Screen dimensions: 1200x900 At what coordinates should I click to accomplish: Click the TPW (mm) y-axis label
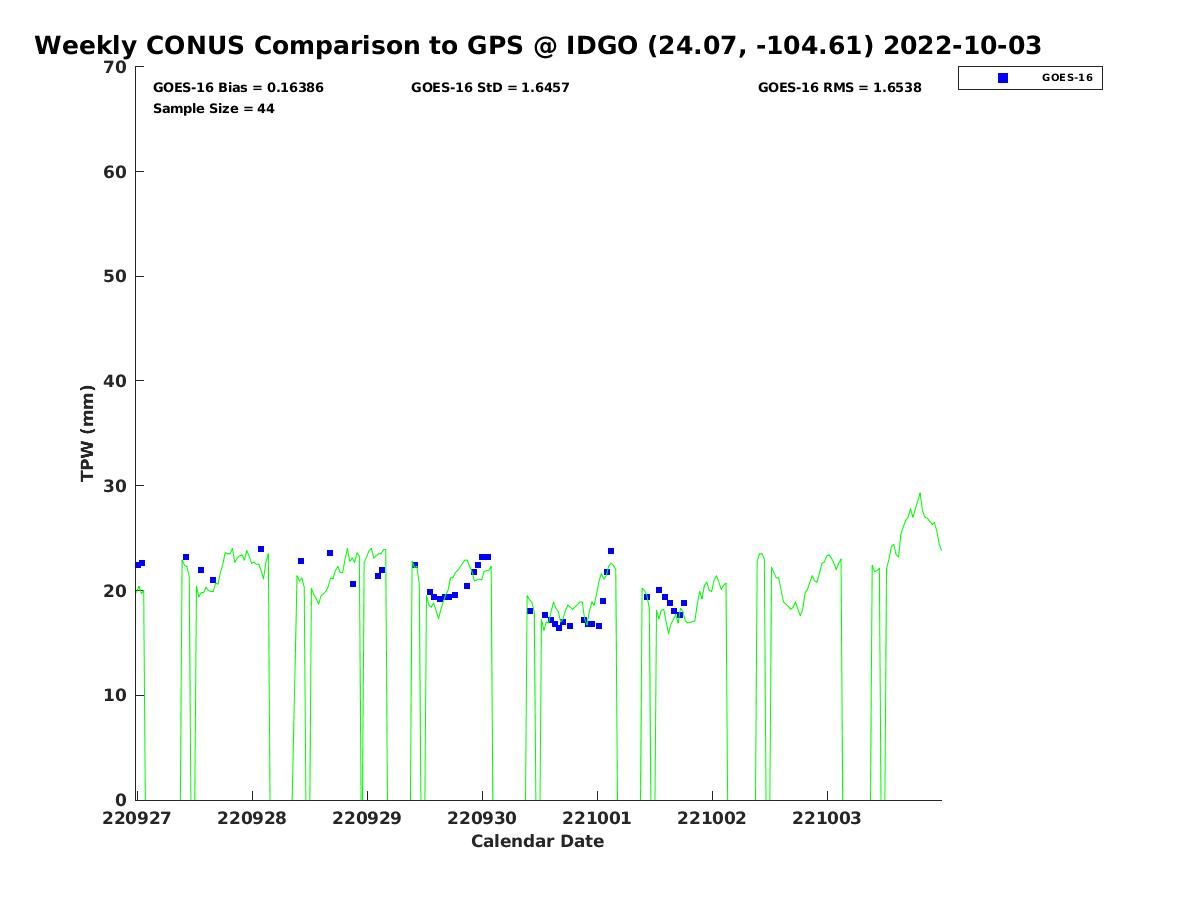(x=88, y=433)
